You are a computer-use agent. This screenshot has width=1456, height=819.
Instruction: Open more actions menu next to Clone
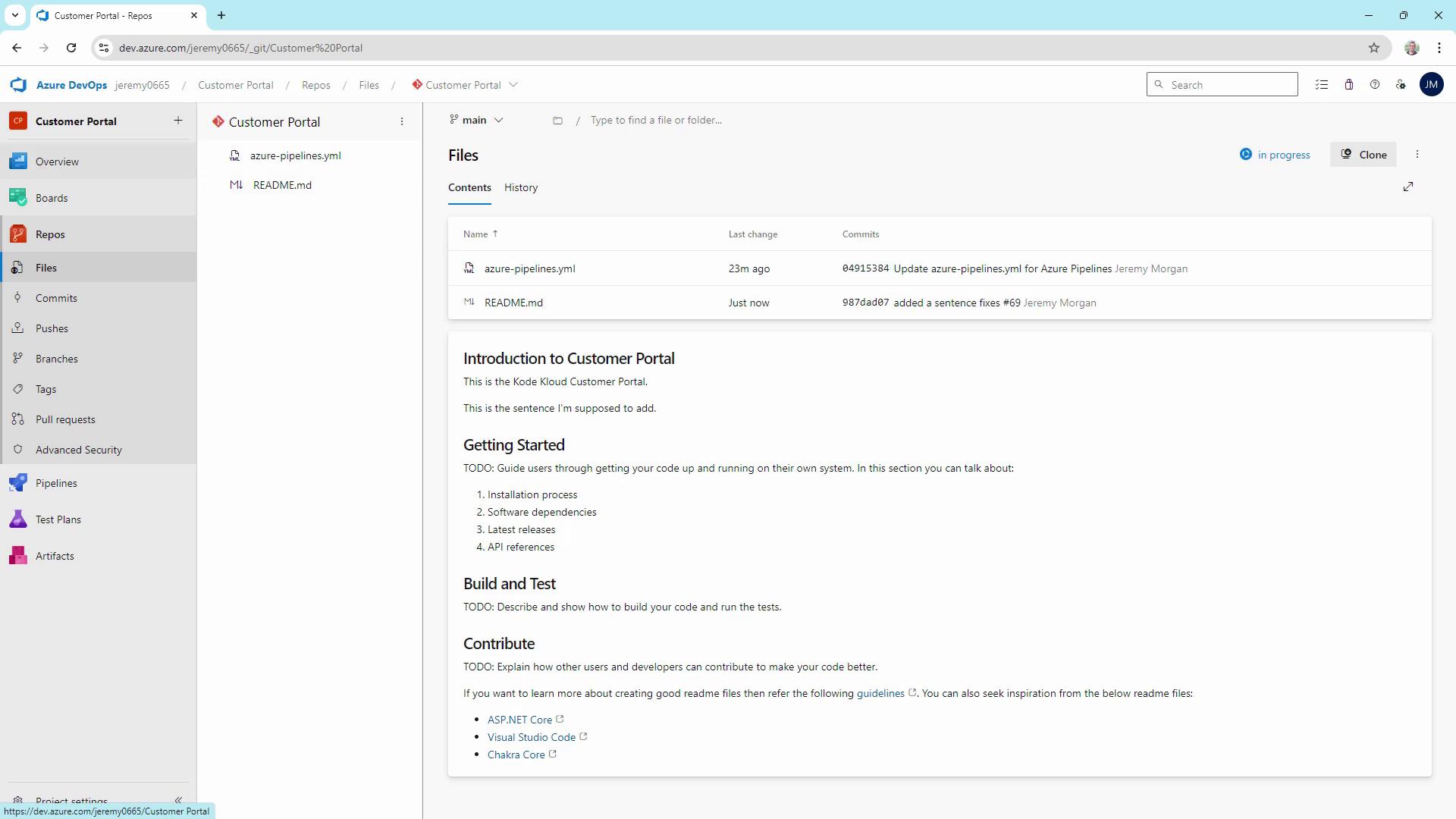1417,155
